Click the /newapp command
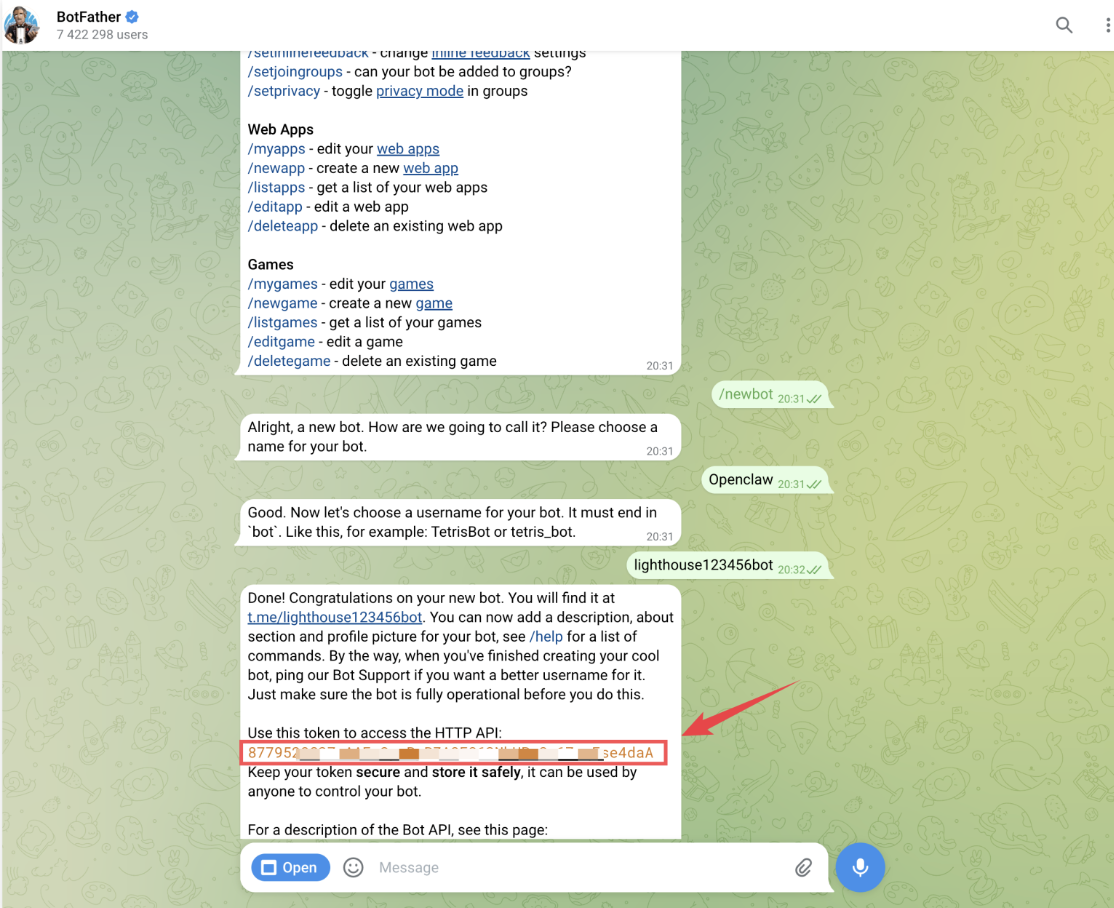 coord(276,168)
